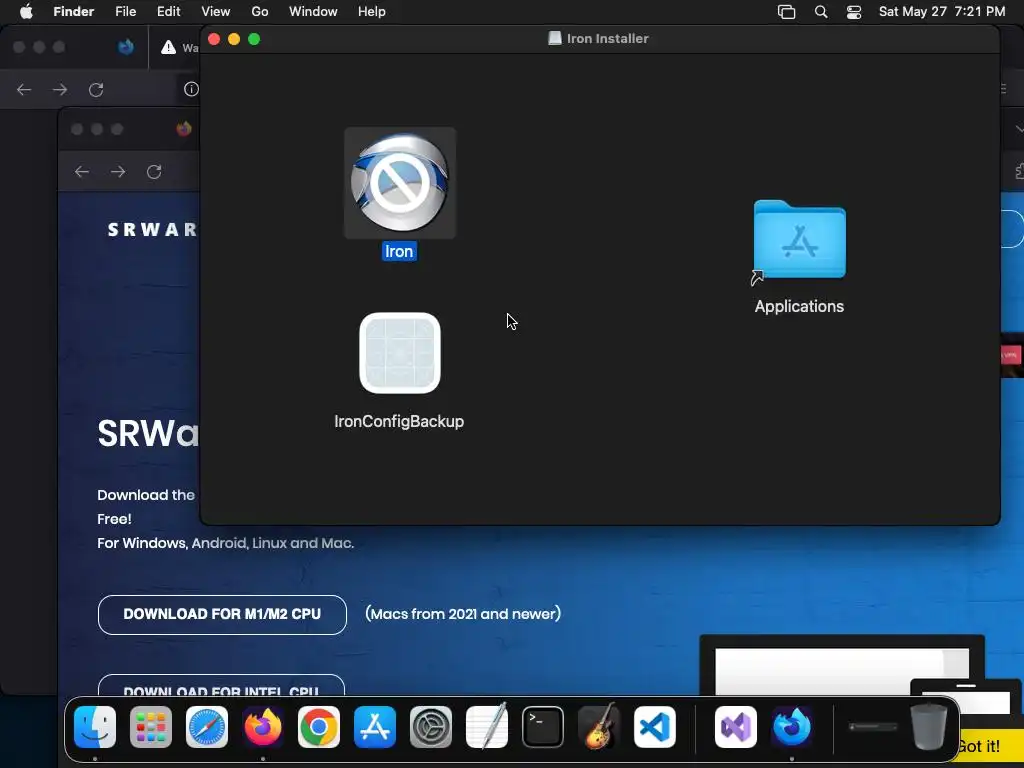Reload page in front browser window
Viewport: 1024px width, 768px height.
coord(154,172)
